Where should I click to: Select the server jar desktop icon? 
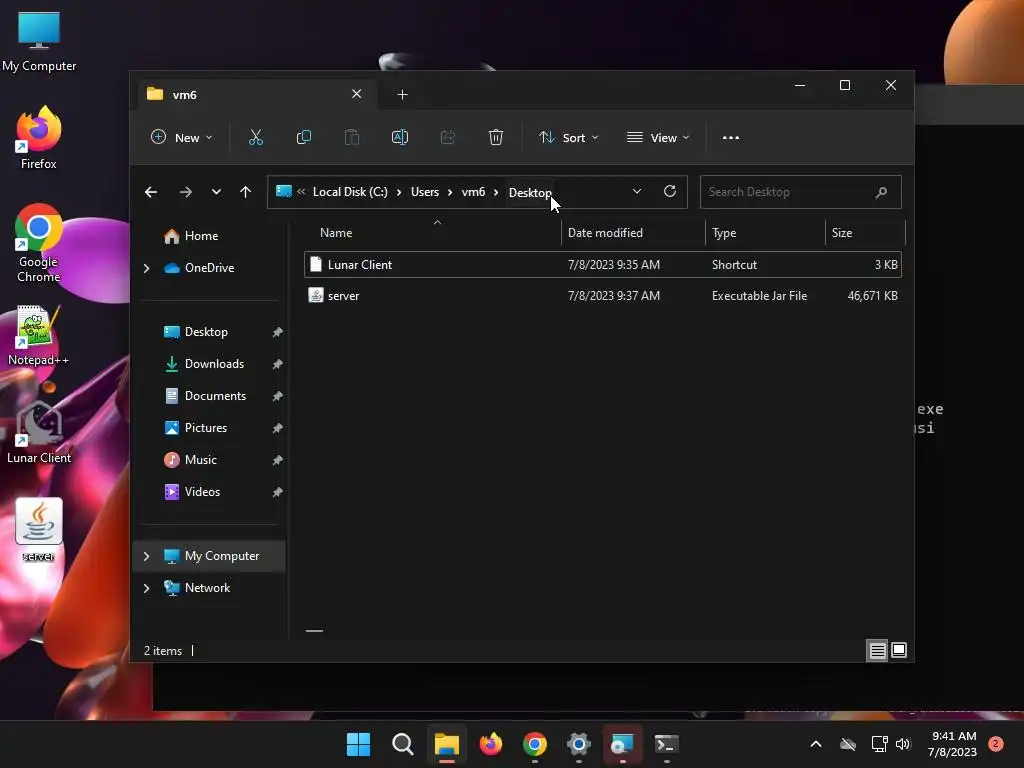39,530
